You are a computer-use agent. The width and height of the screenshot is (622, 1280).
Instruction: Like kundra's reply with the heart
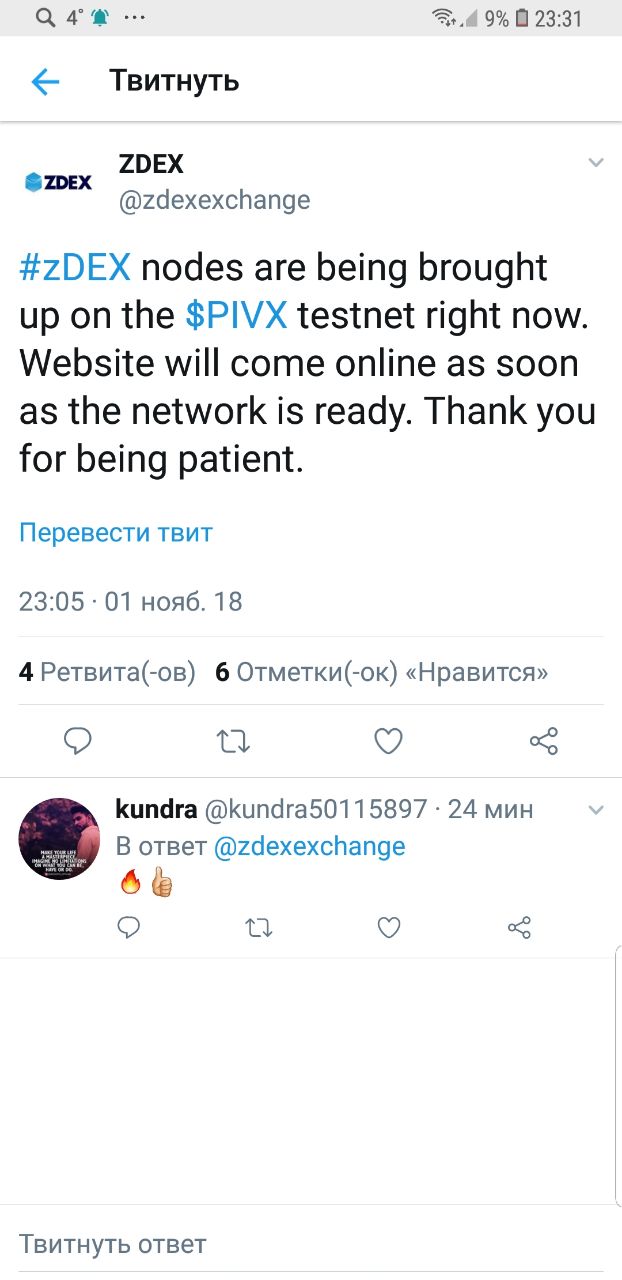pyautogui.click(x=389, y=928)
